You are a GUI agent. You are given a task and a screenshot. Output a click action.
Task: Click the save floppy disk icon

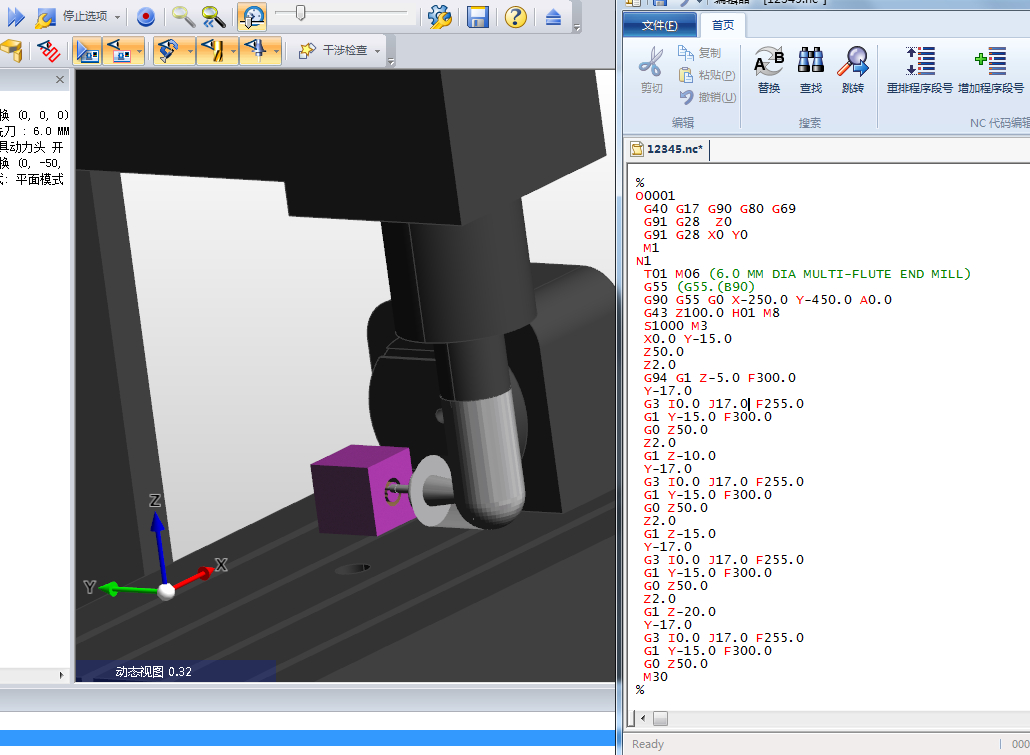coord(478,16)
